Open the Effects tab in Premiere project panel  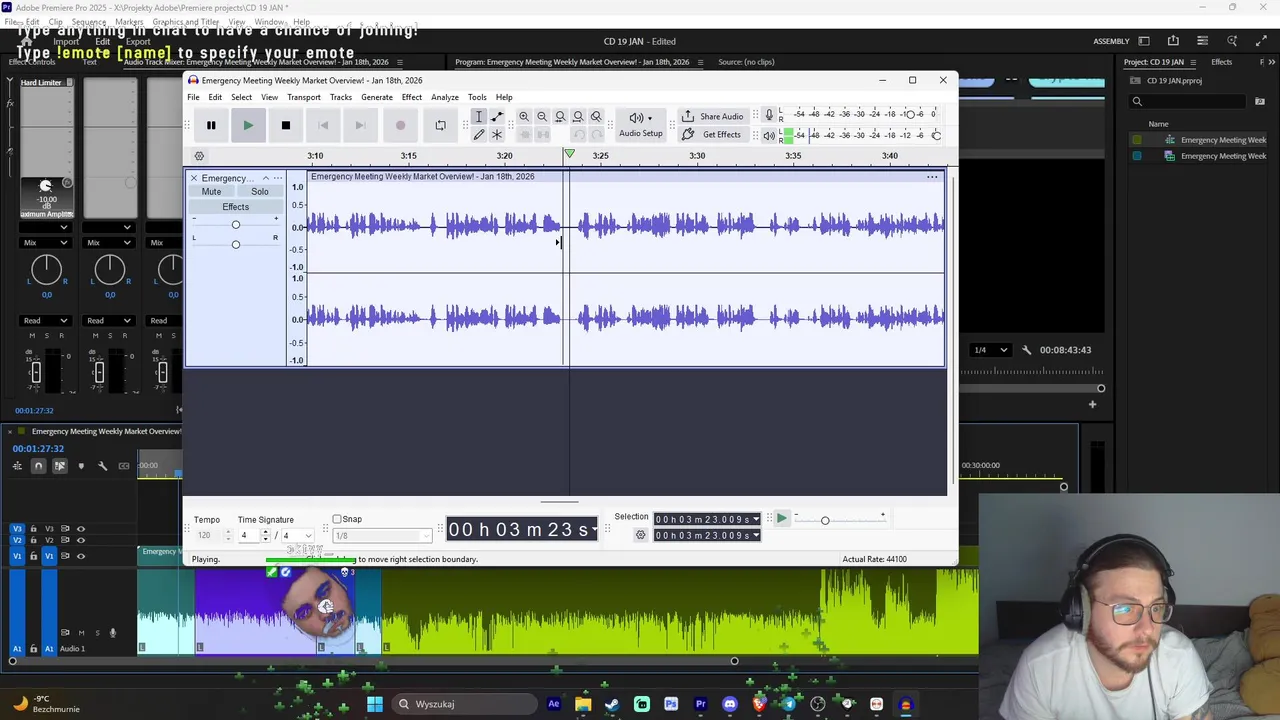[x=1222, y=62]
